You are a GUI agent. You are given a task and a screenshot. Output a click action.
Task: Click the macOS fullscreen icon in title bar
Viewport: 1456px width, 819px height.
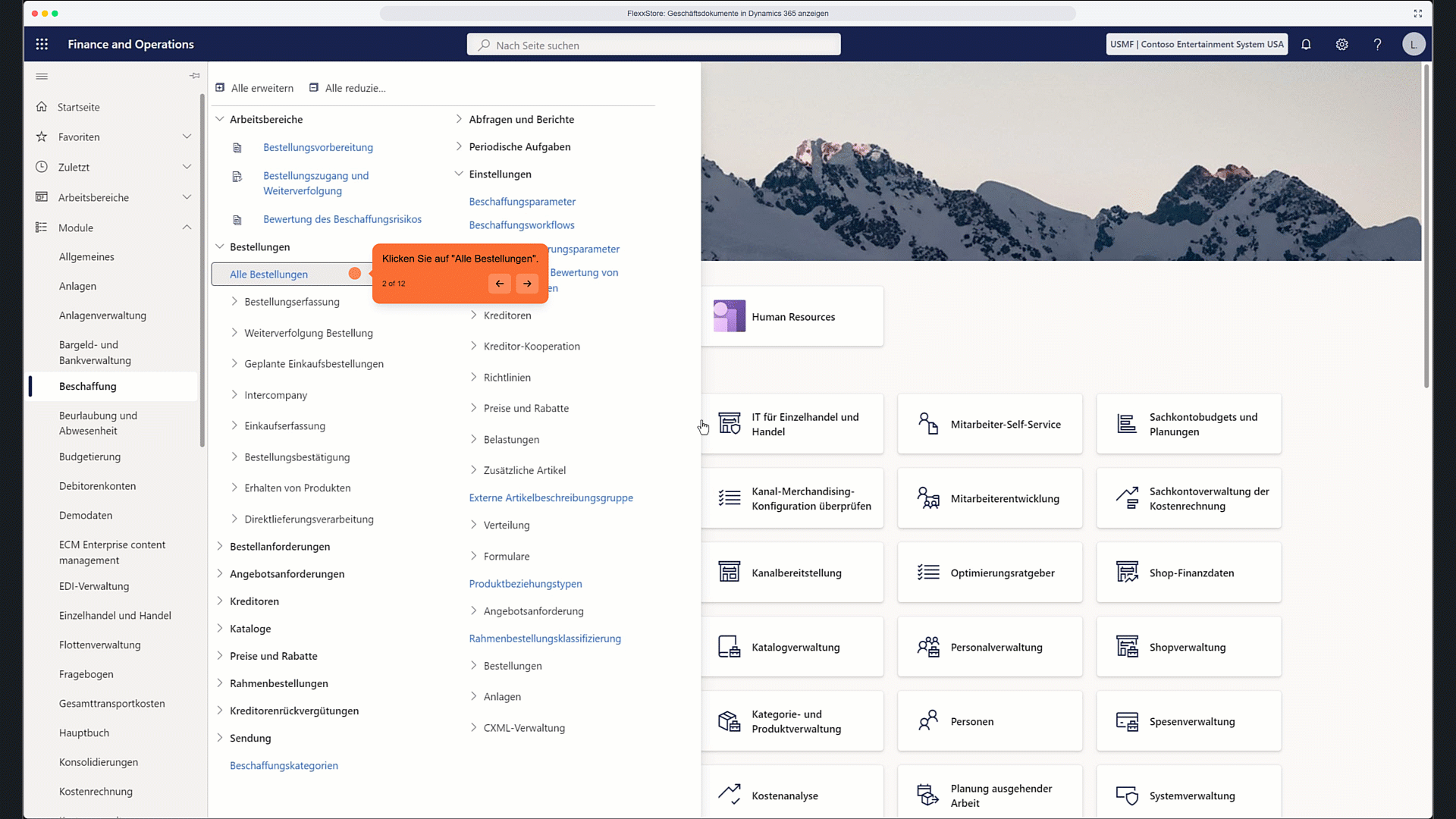[1418, 14]
